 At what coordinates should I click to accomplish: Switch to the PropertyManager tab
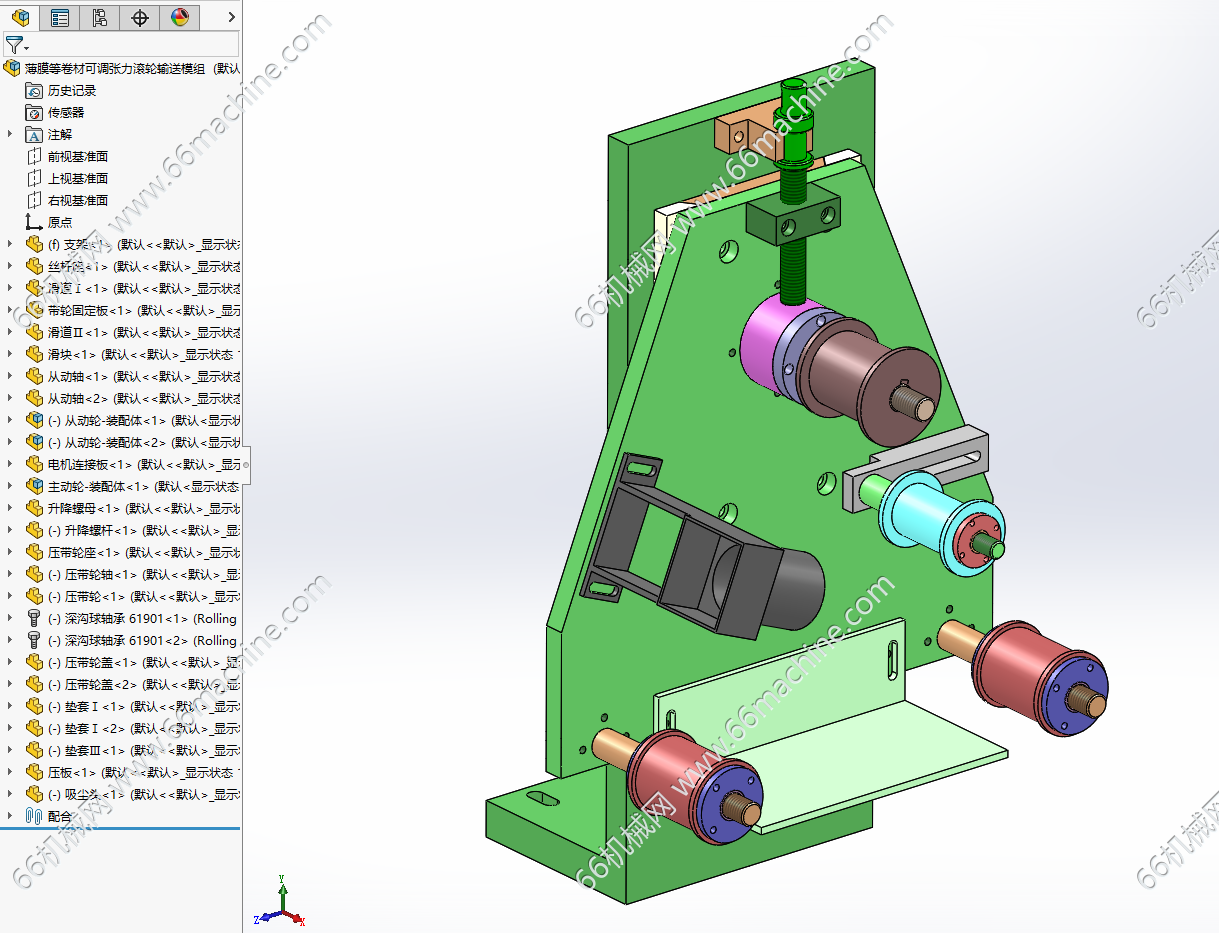(x=60, y=17)
